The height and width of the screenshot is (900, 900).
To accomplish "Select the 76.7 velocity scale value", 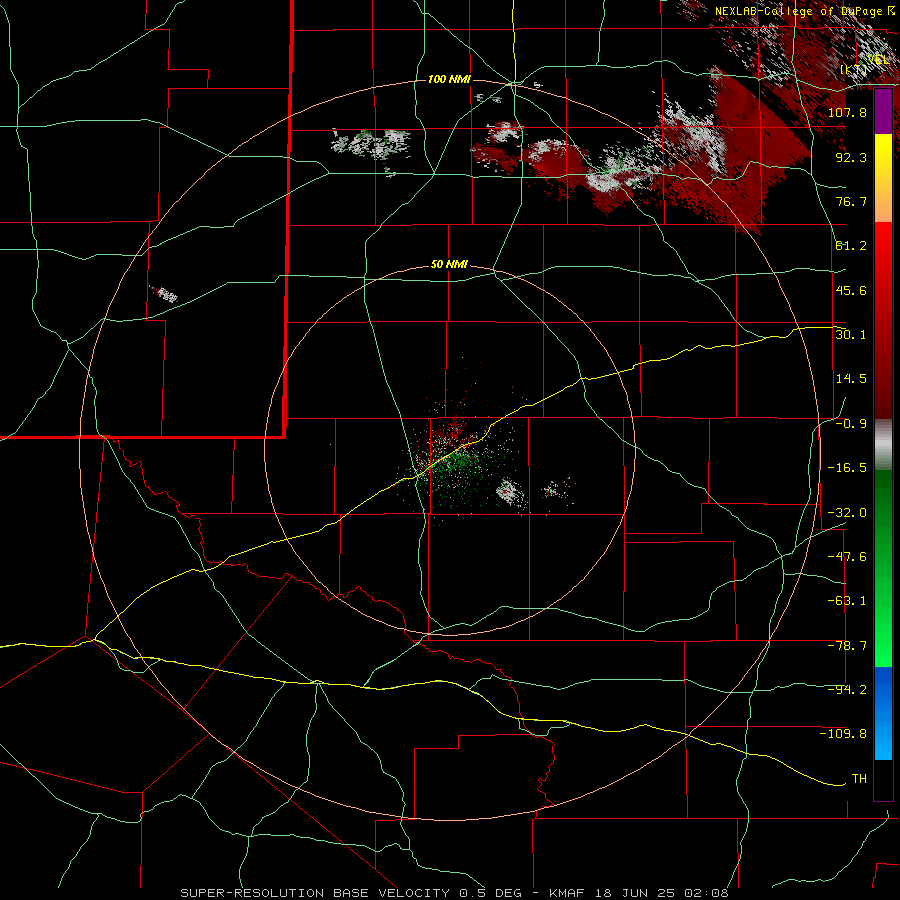I will pos(851,201).
